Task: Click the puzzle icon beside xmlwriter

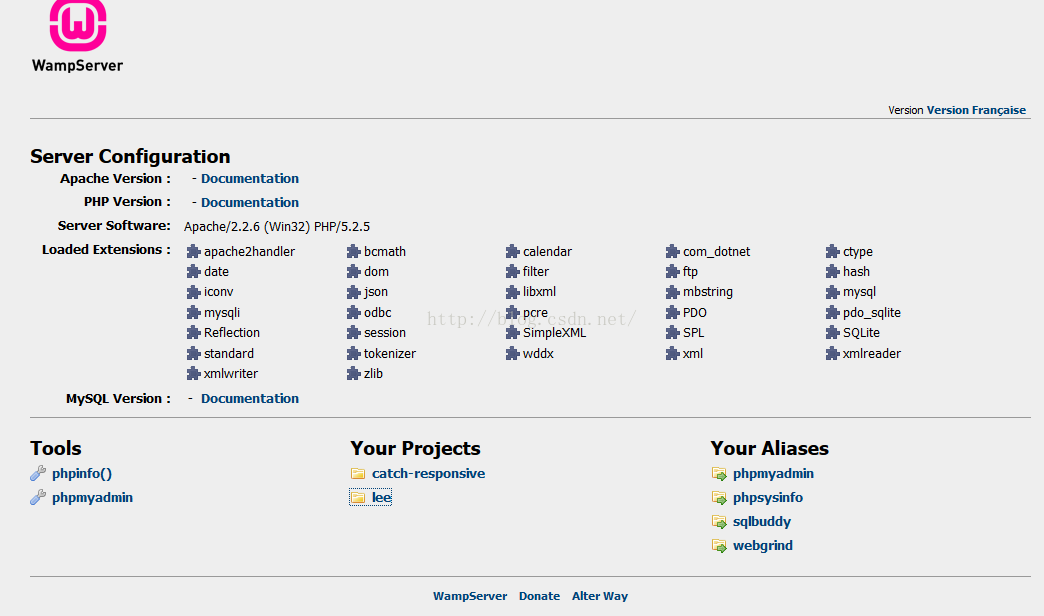Action: (193, 373)
